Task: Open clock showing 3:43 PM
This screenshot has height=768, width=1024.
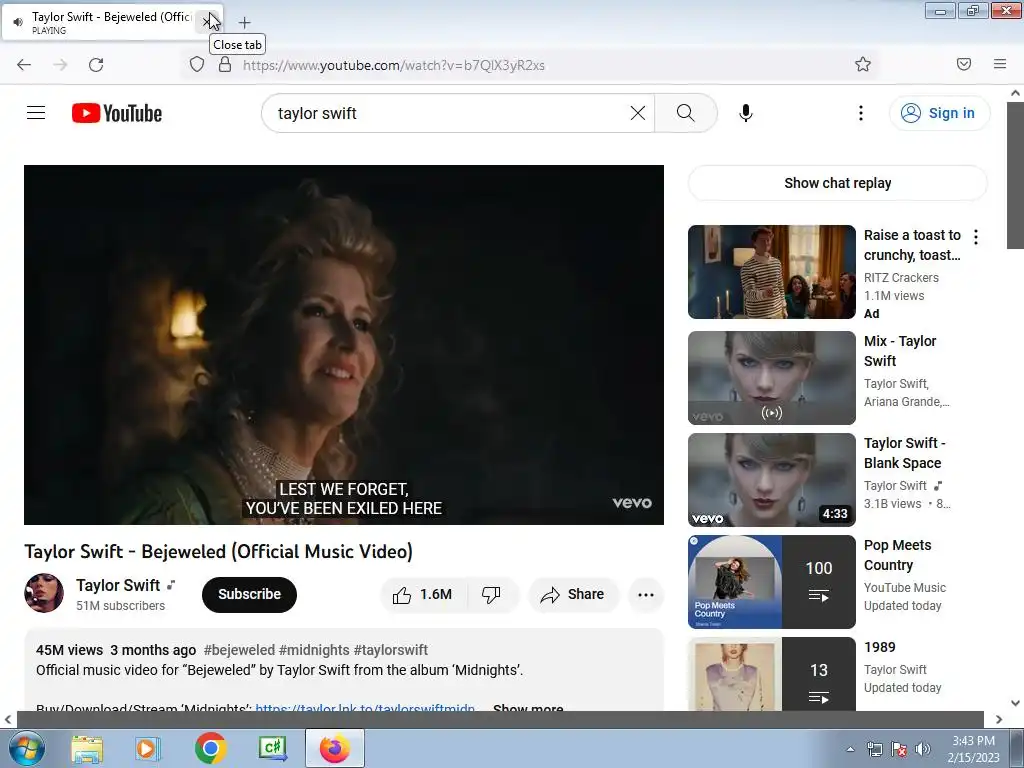Action: [973, 748]
